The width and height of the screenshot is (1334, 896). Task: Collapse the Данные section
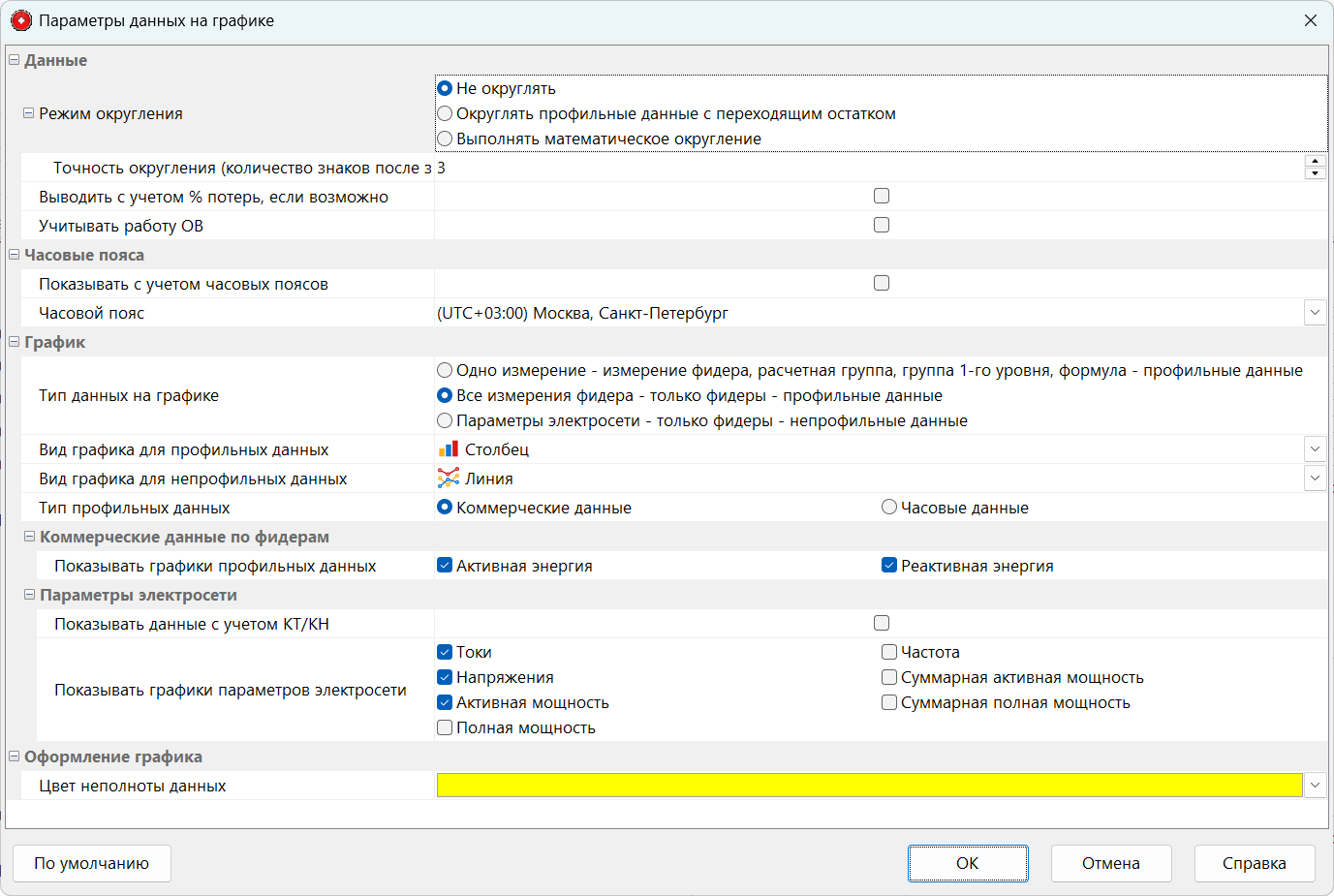[x=14, y=60]
